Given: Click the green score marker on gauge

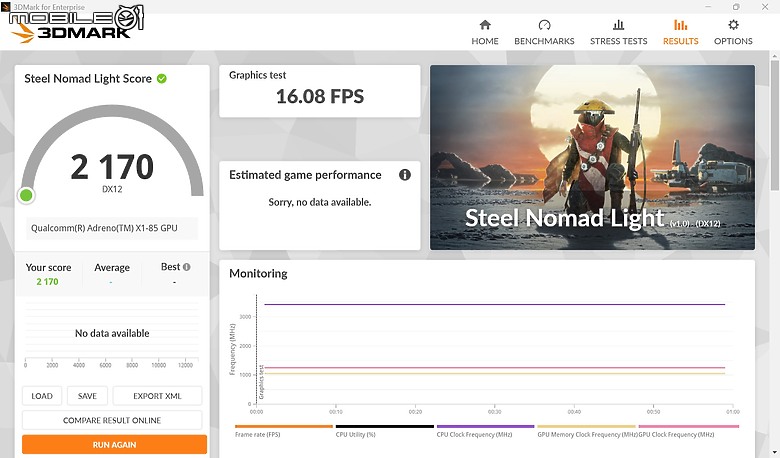Looking at the screenshot, I should pyautogui.click(x=26, y=195).
